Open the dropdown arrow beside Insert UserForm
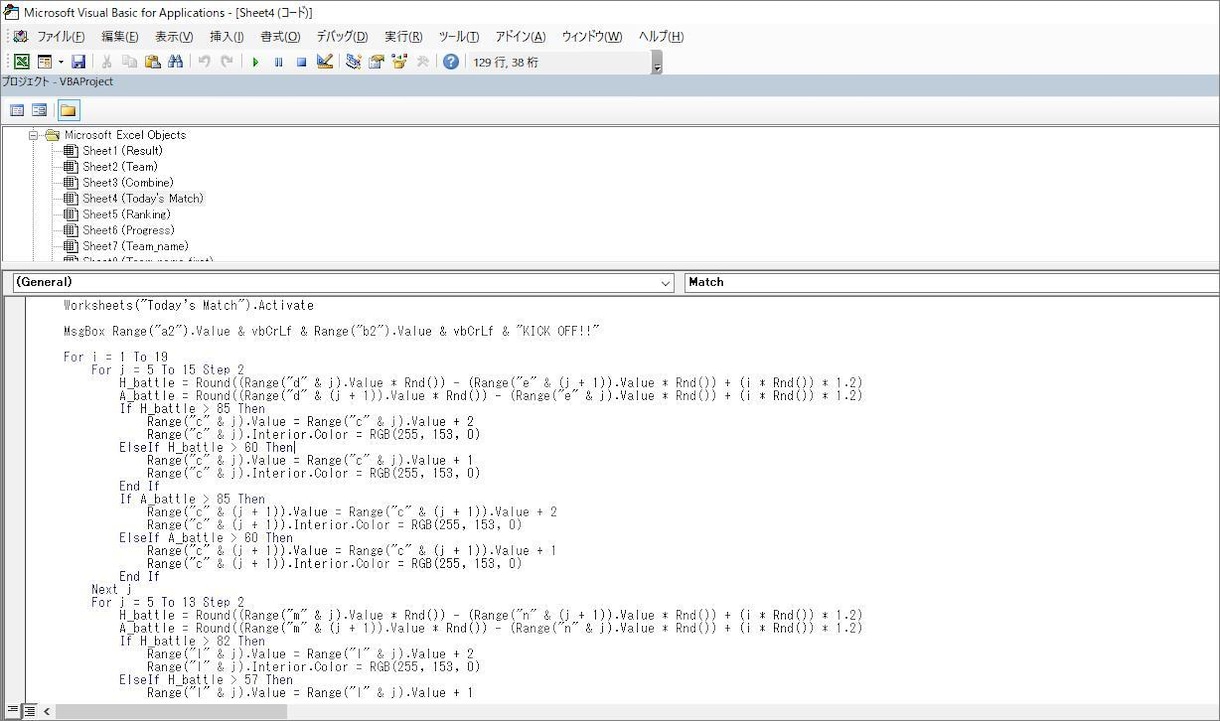 (x=60, y=62)
